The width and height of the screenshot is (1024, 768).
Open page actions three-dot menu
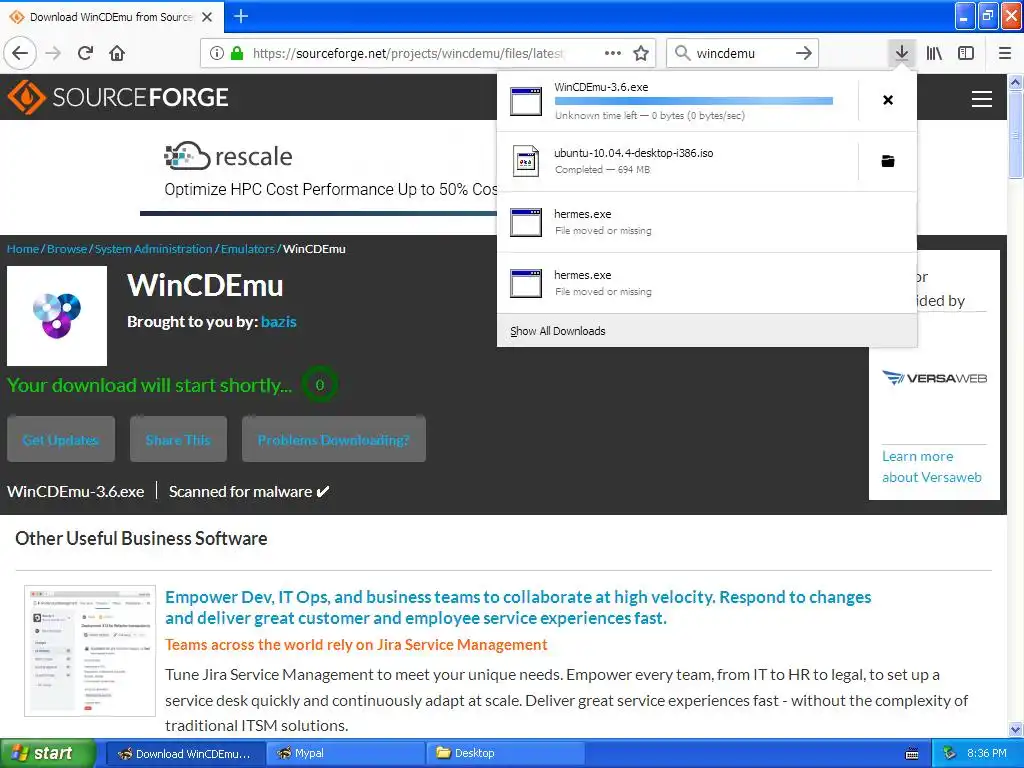pos(613,54)
